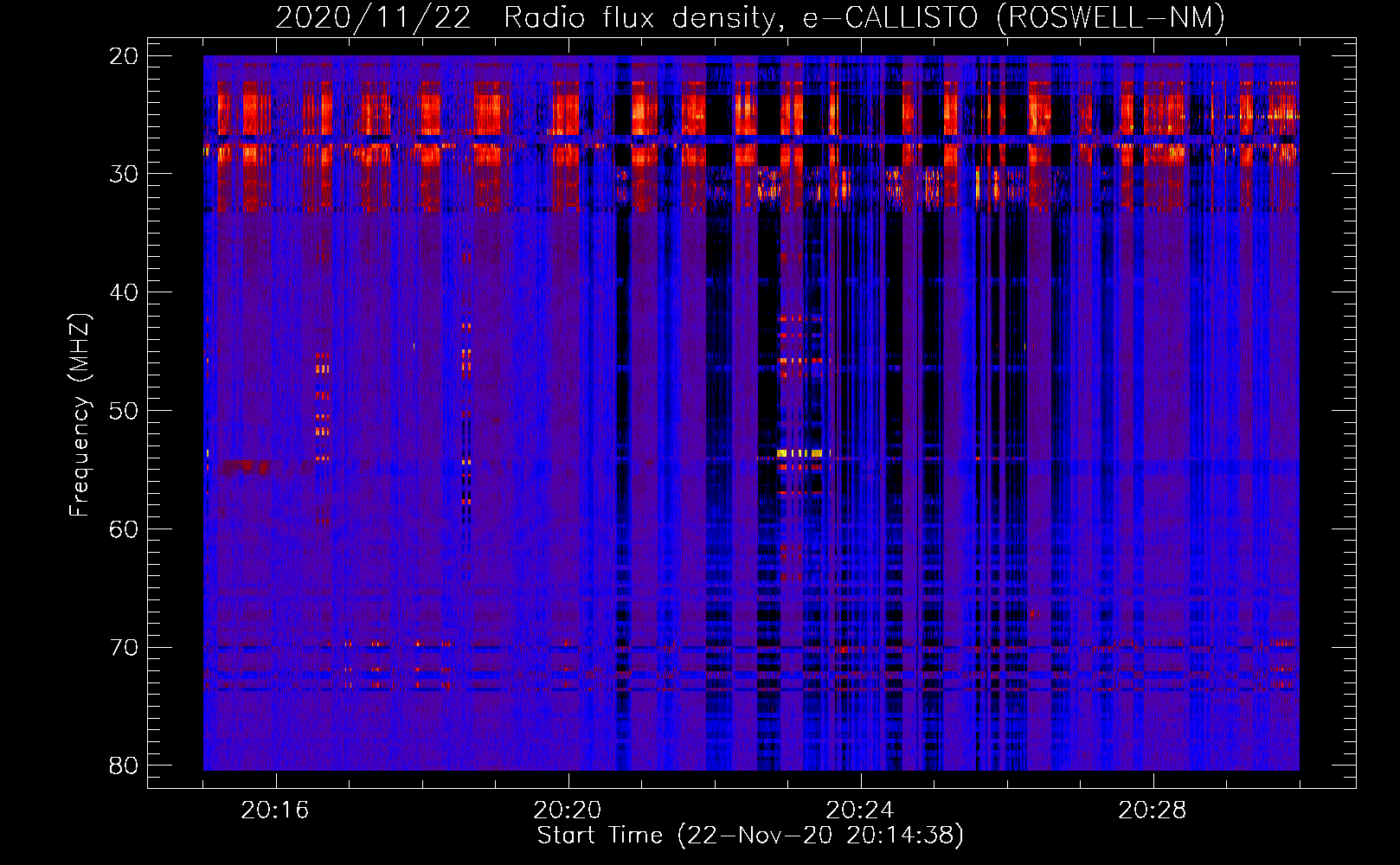Screen dimensions: 1400x865
Task: Click the 20:24 time tick label
Action: (x=860, y=811)
